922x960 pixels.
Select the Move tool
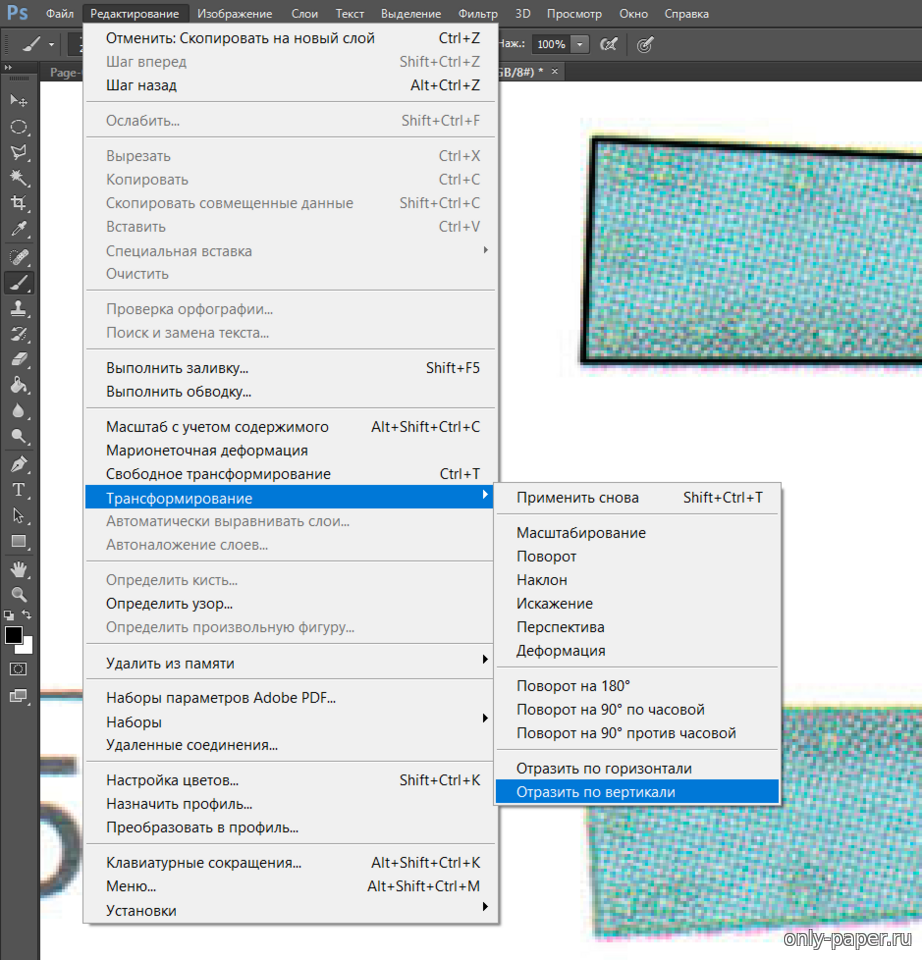[x=18, y=101]
